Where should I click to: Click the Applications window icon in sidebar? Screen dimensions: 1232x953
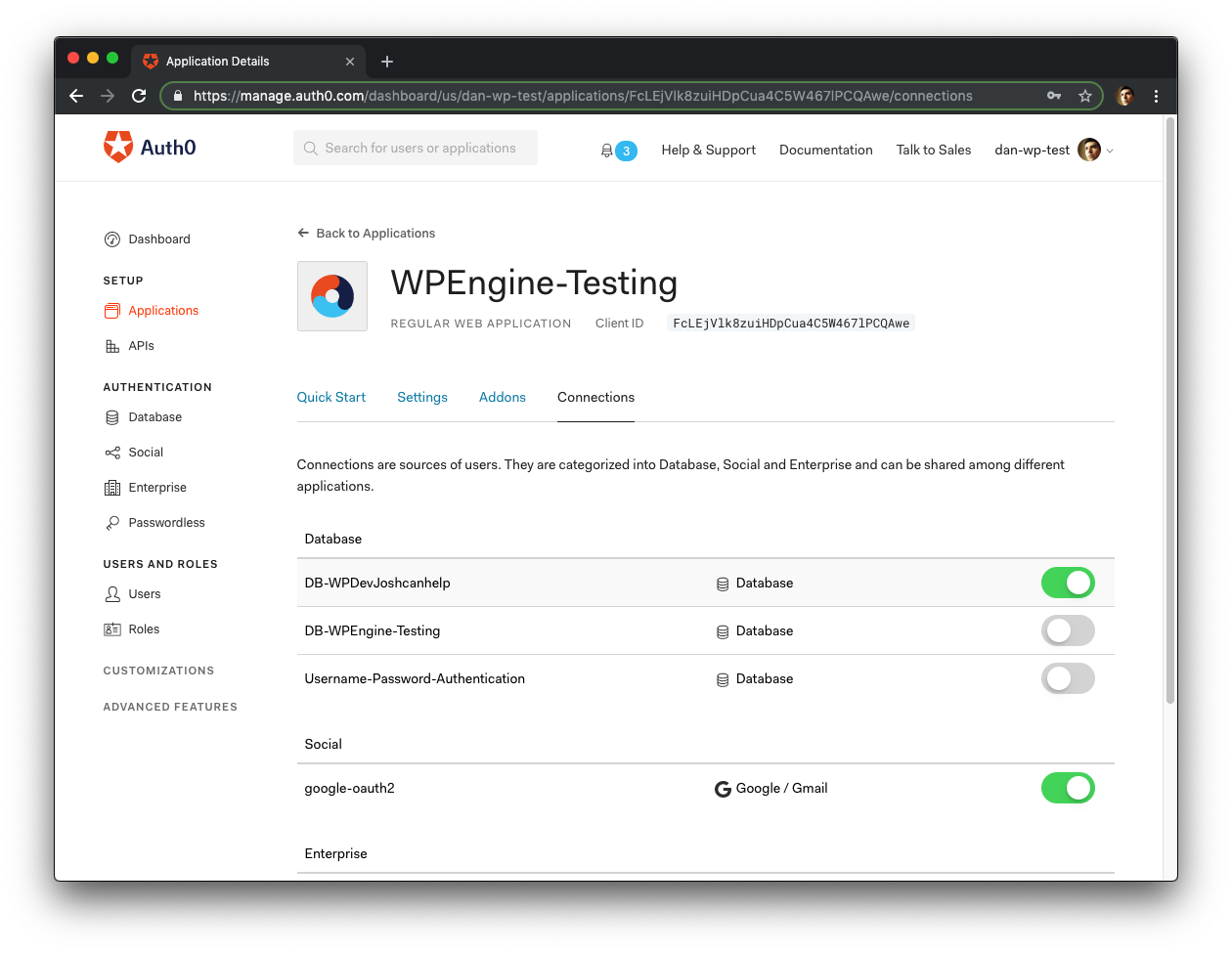[x=112, y=311]
